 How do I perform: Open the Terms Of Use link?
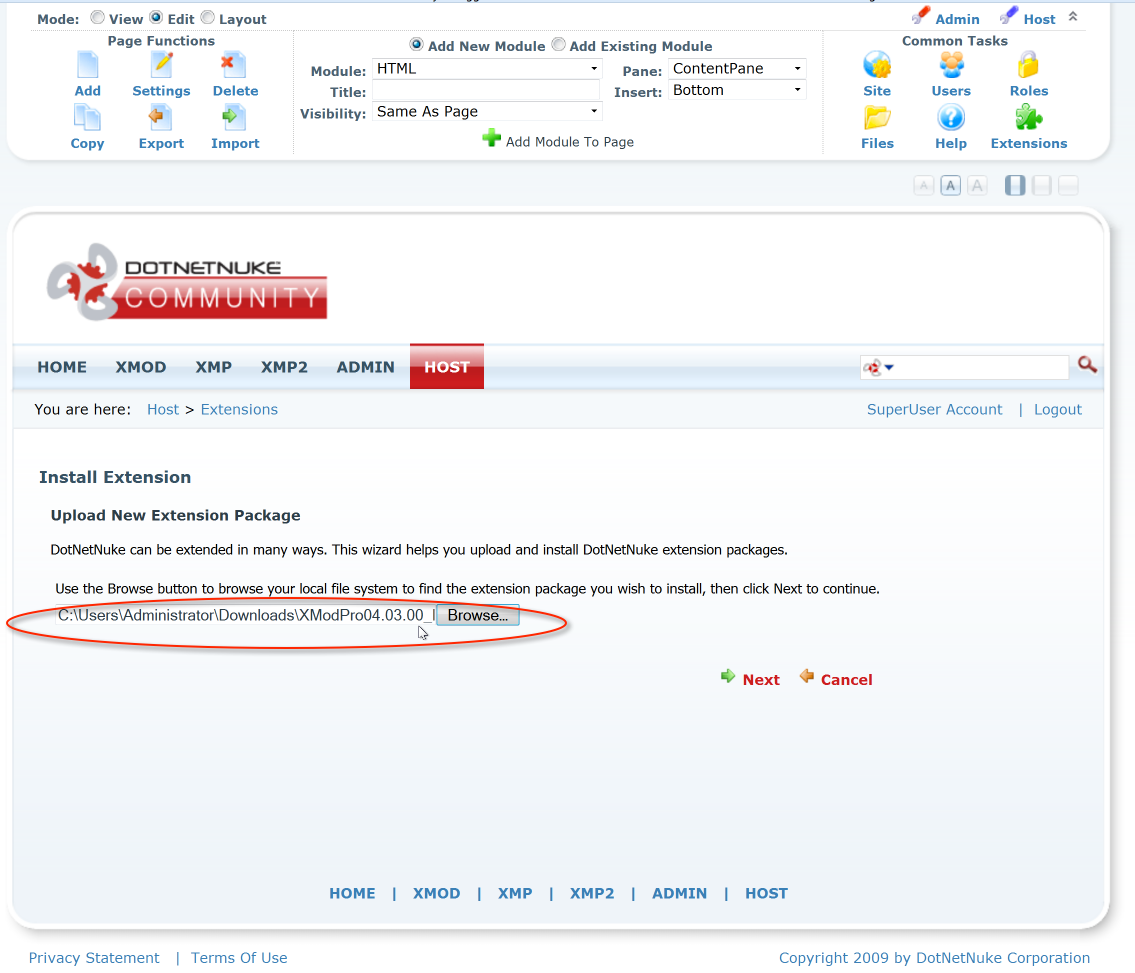coord(239,958)
